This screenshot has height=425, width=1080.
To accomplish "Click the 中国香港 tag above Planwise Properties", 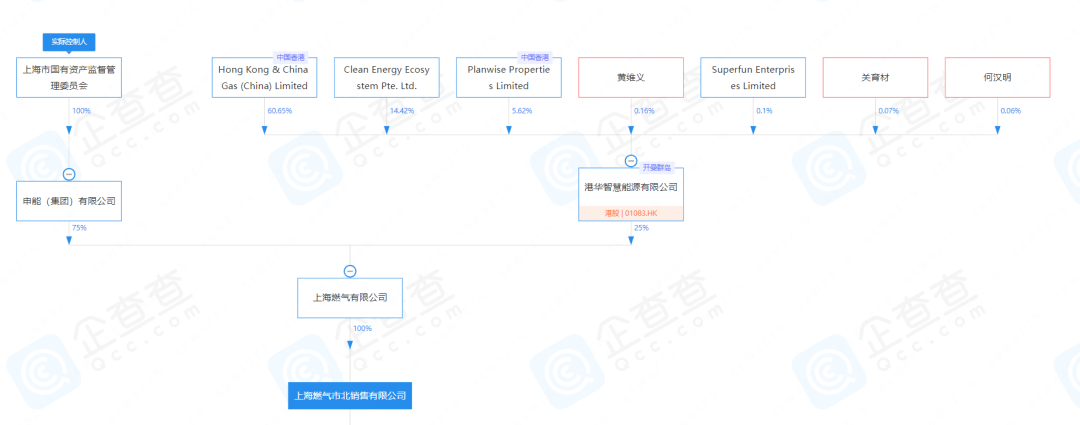I will [x=534, y=57].
